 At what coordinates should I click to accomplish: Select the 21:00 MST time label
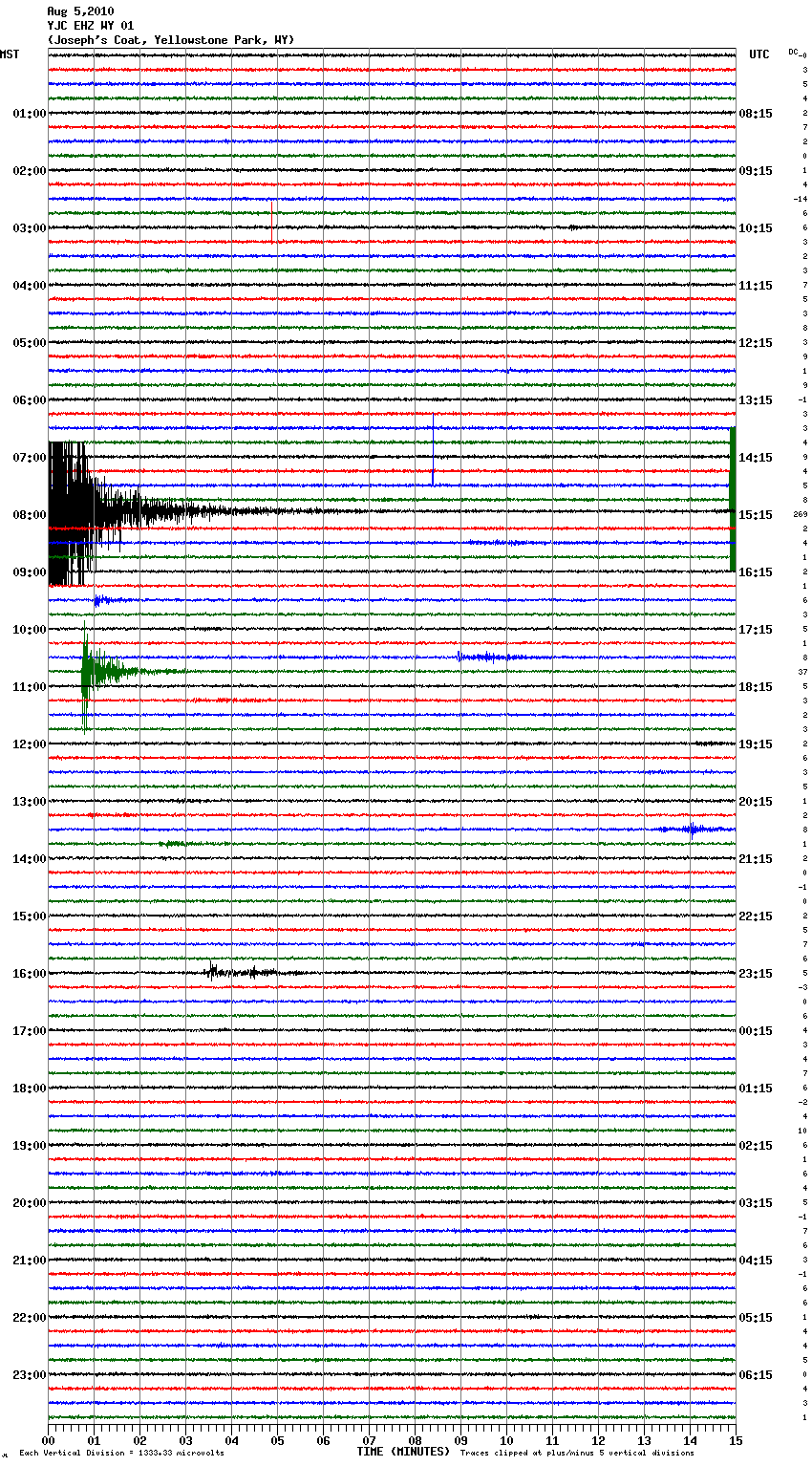(30, 1261)
